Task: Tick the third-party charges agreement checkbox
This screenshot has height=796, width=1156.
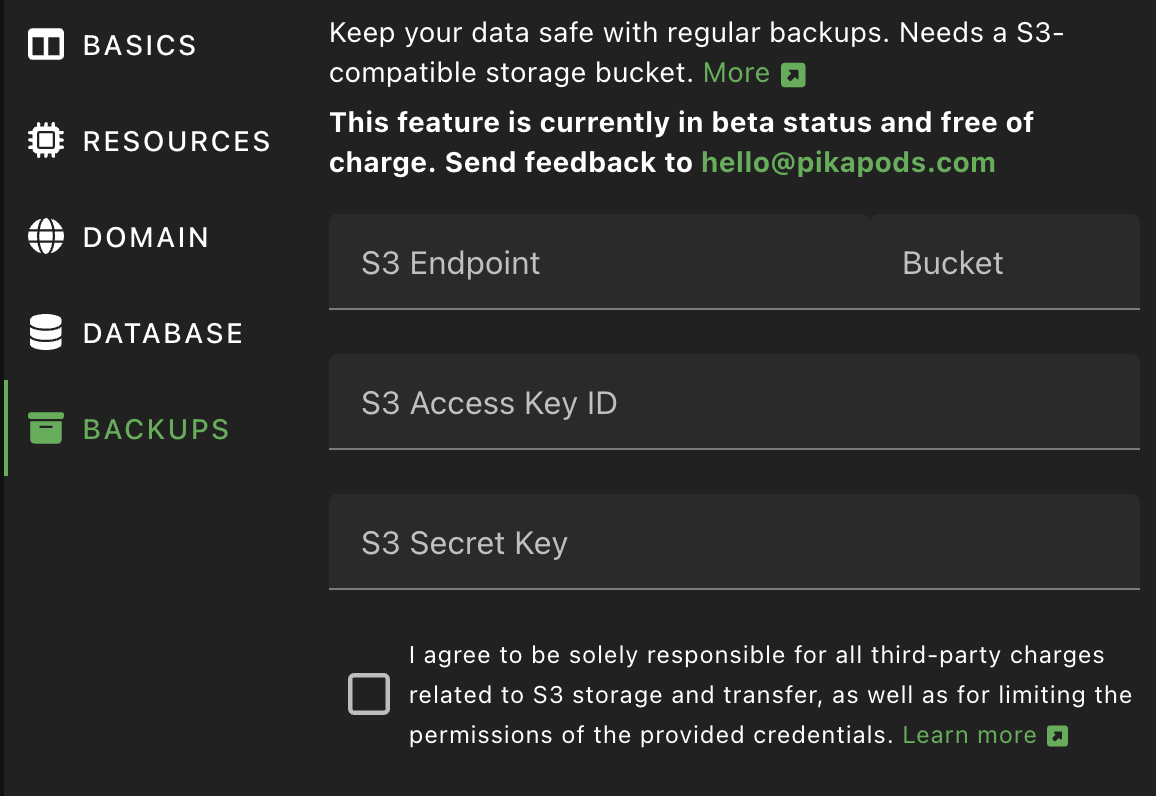Action: (x=369, y=694)
